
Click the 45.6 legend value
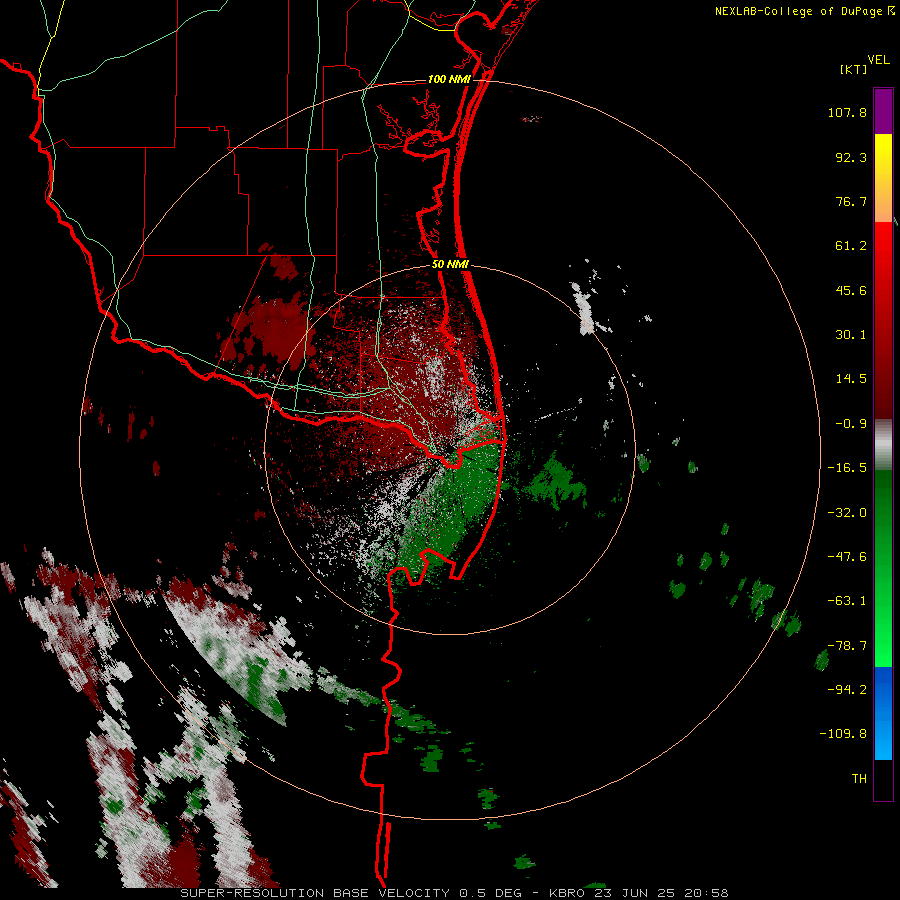[851, 290]
